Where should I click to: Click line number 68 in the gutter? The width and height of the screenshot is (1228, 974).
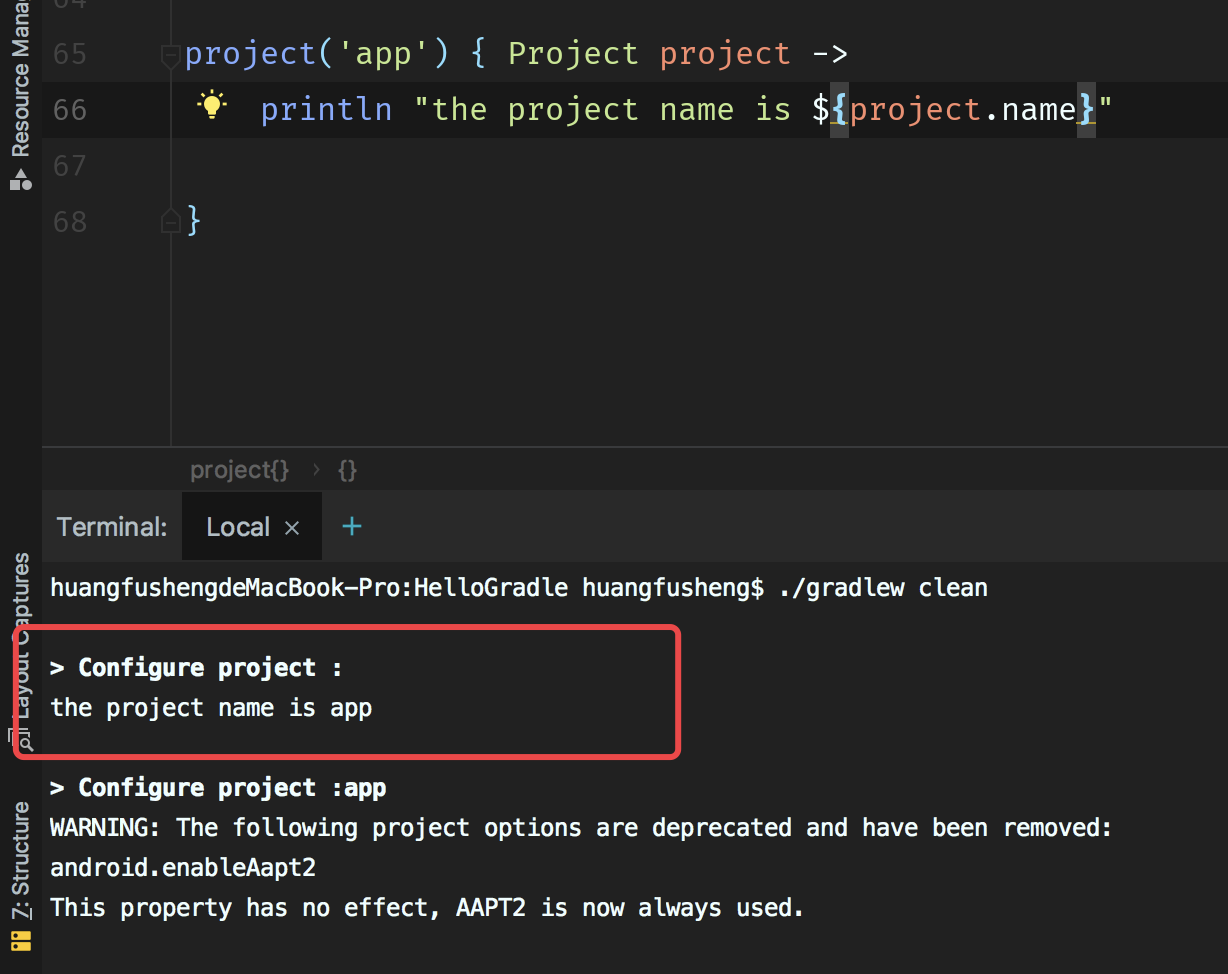70,221
